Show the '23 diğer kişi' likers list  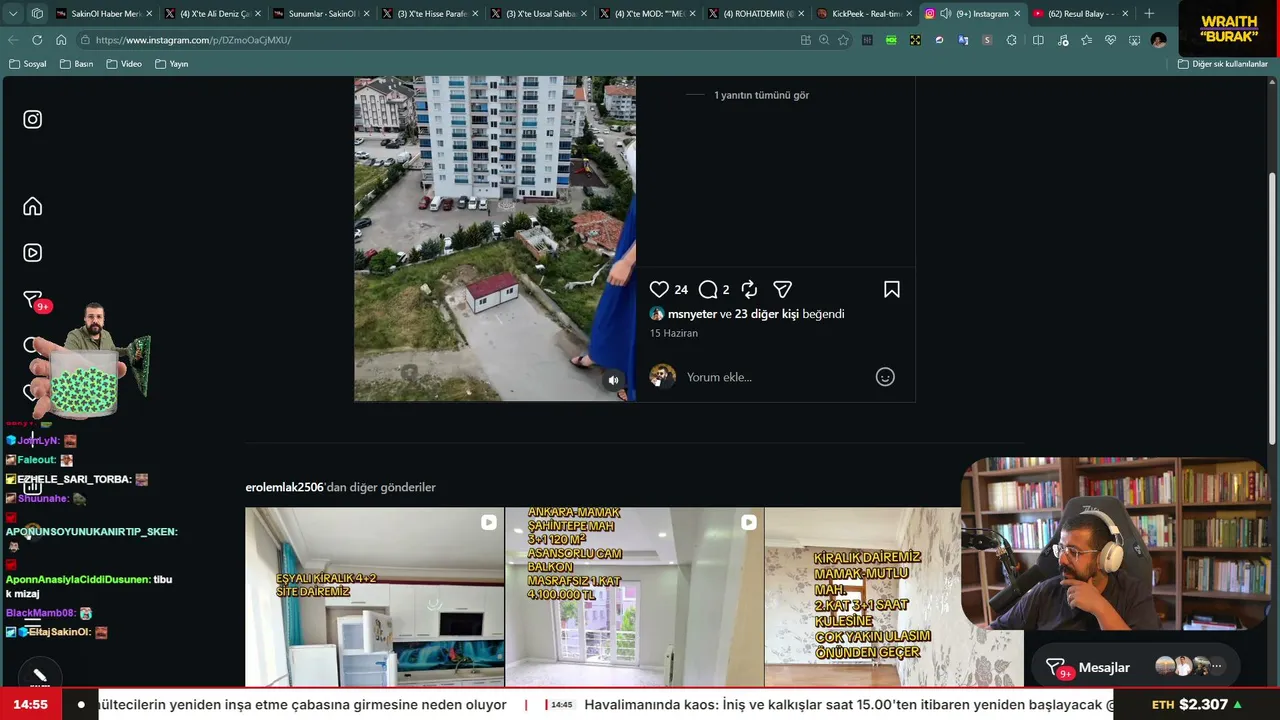click(767, 314)
